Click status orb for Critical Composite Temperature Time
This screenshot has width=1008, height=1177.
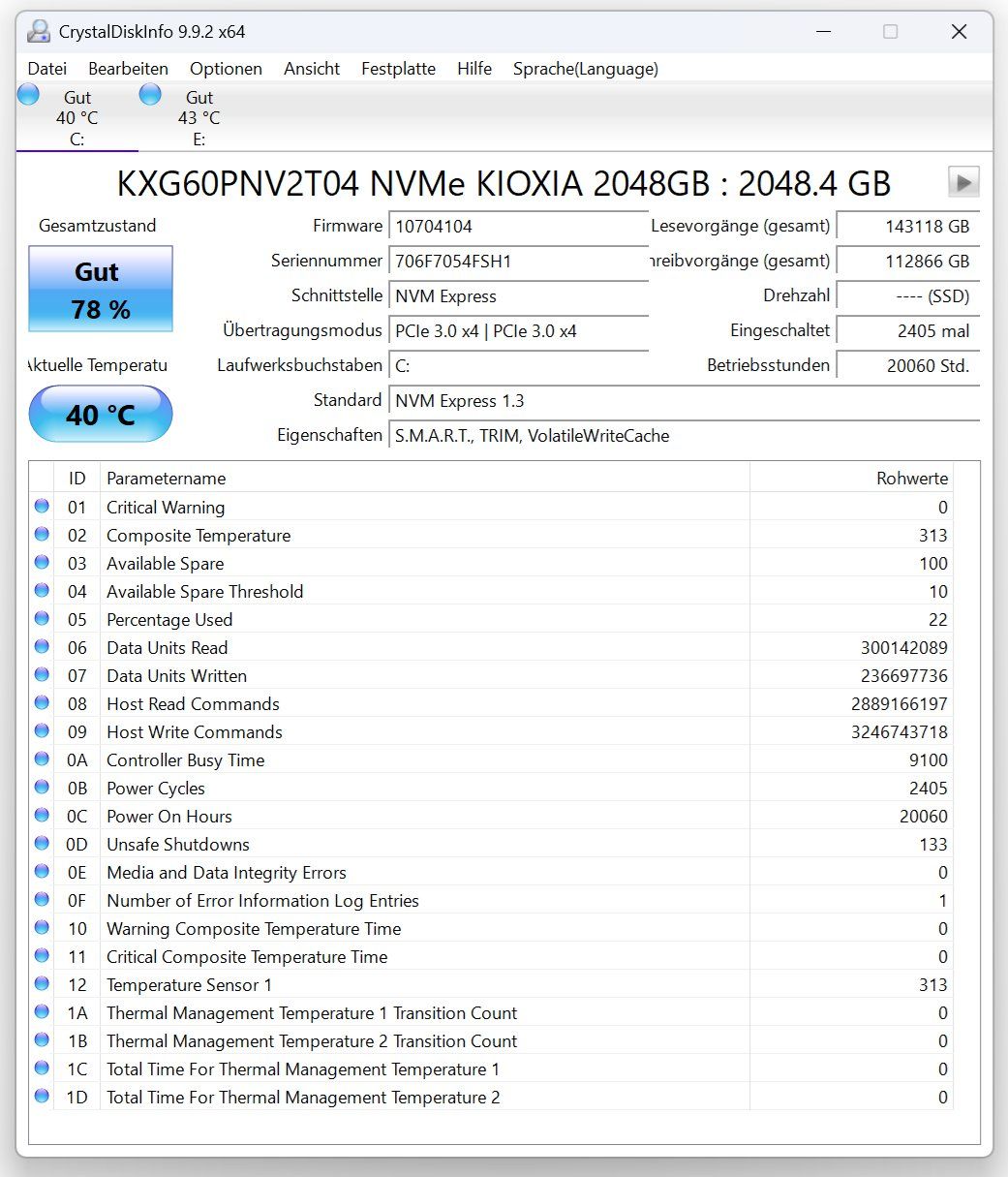[x=42, y=955]
